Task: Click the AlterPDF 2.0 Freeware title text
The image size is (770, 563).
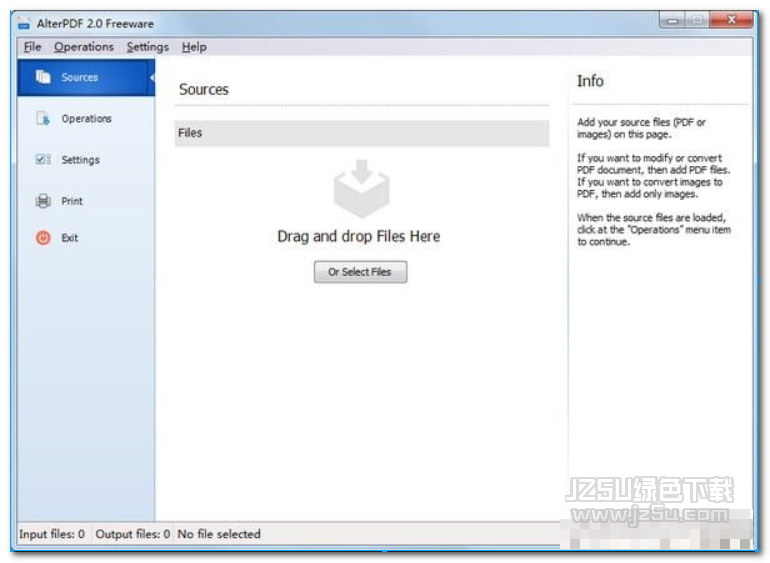Action: (x=95, y=24)
